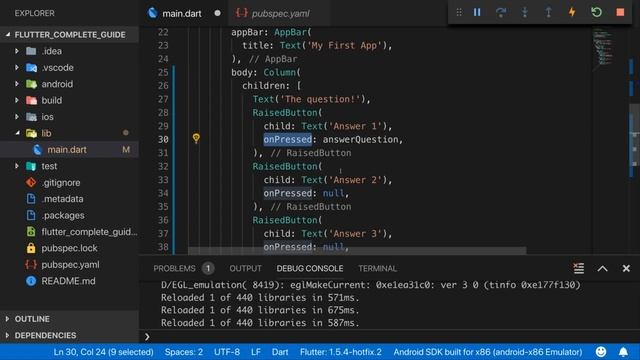The image size is (640, 360).
Task: Open notifications bell in status bar
Action: pyautogui.click(x=623, y=351)
